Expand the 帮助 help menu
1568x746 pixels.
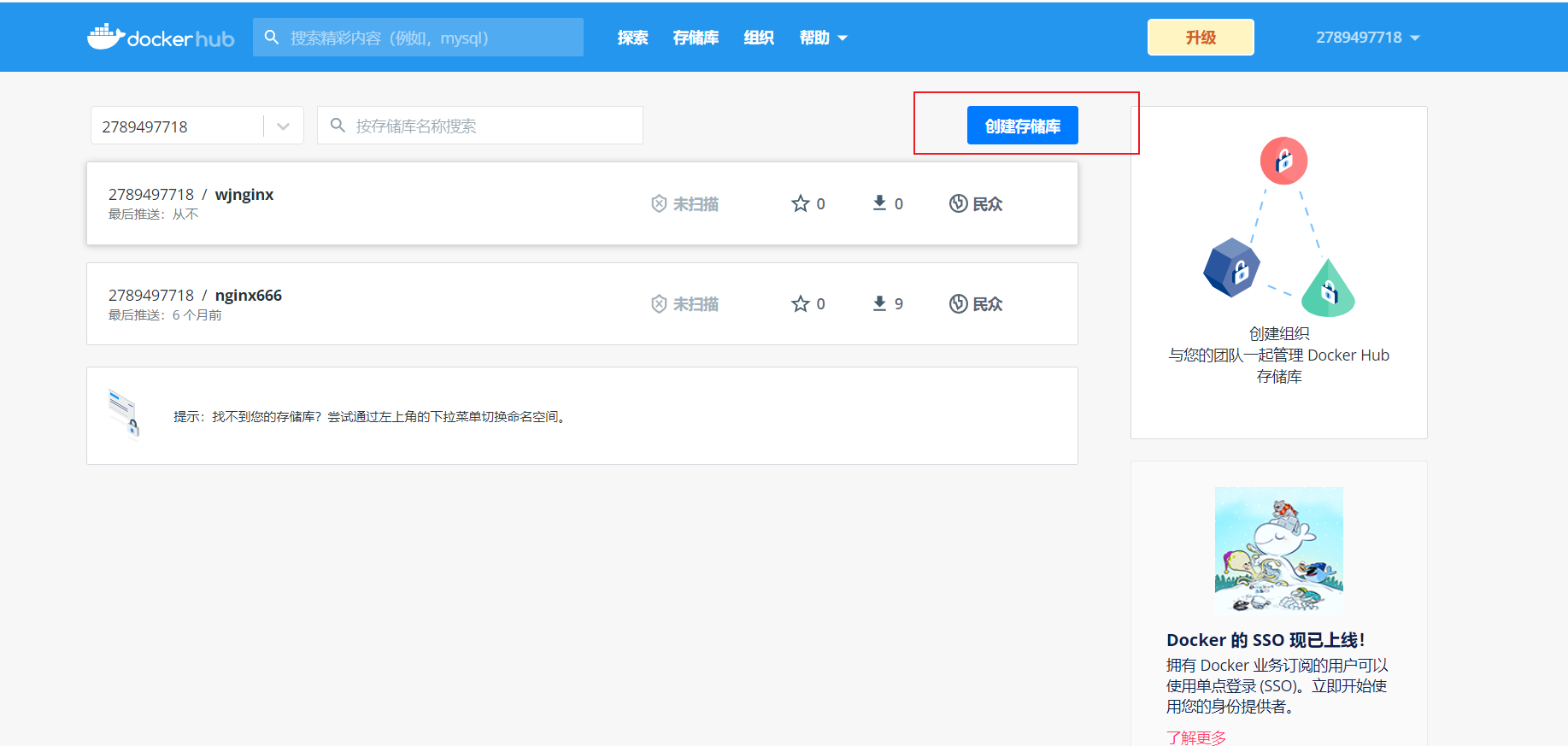[x=823, y=38]
